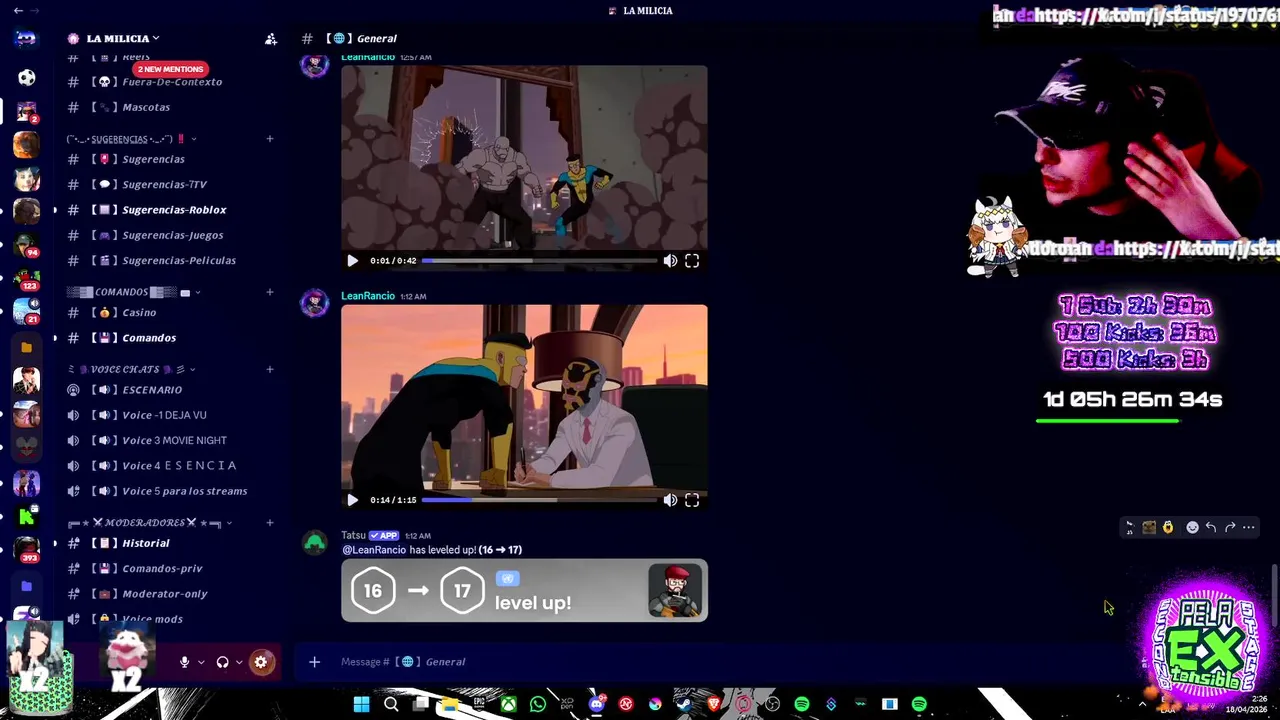Open Windows Start menu
1280x720 pixels.
click(361, 704)
